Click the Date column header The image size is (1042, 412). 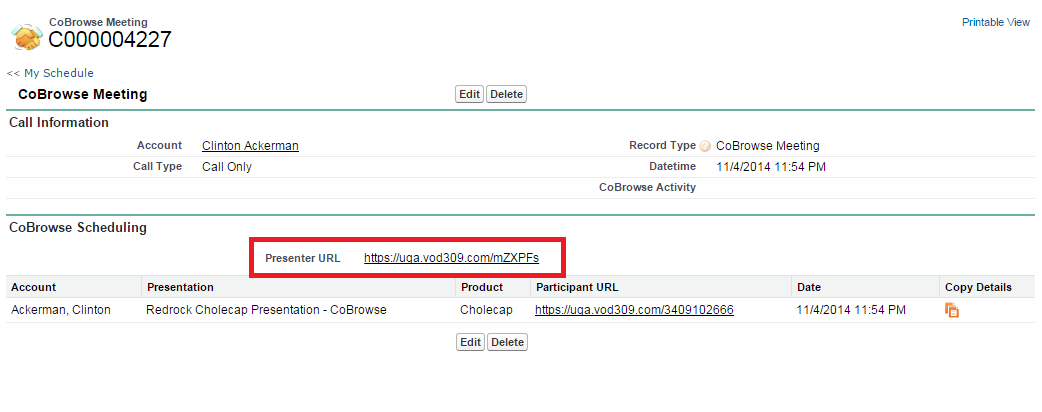point(808,287)
